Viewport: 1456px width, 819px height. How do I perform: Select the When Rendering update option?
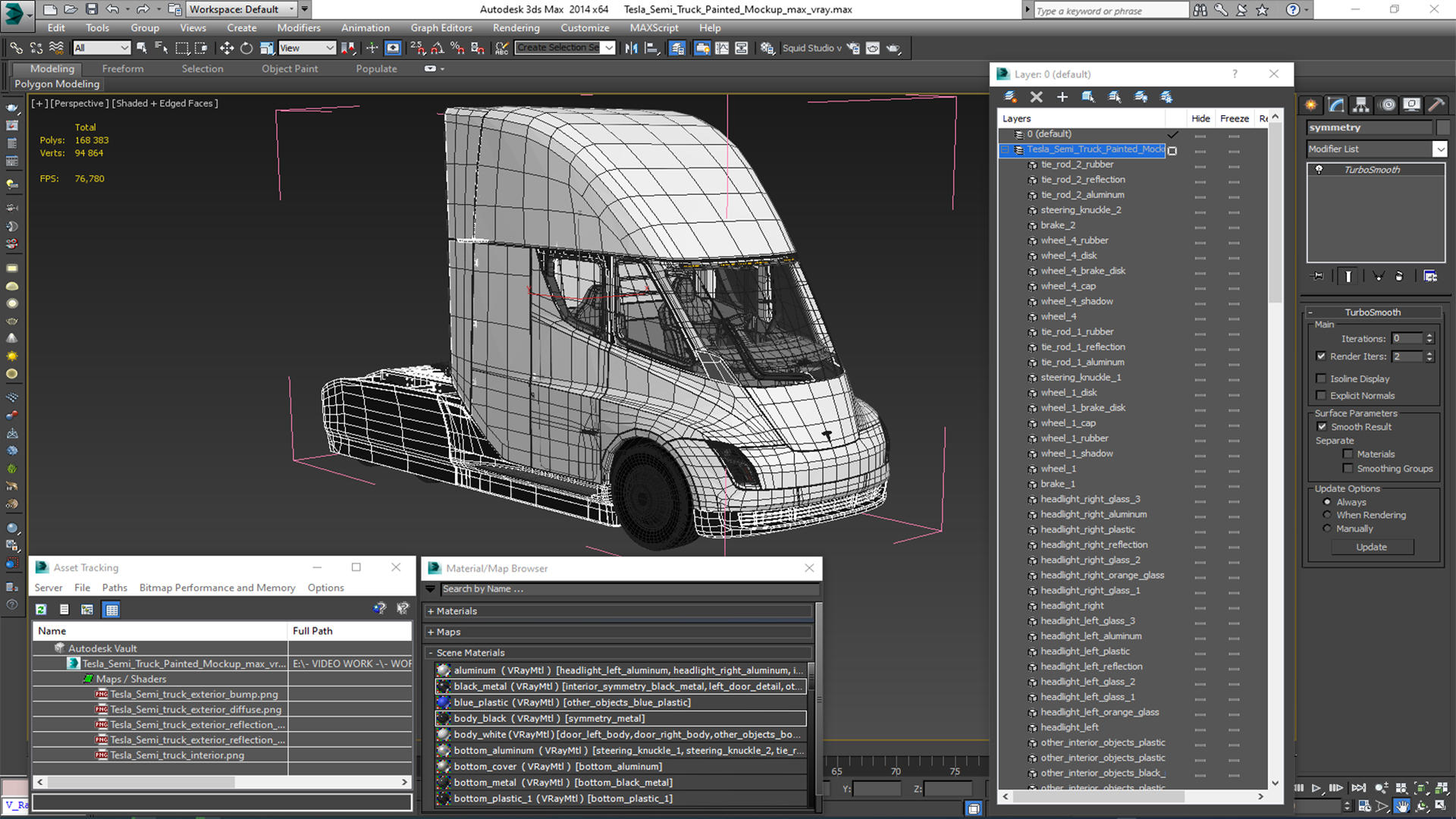pos(1327,515)
